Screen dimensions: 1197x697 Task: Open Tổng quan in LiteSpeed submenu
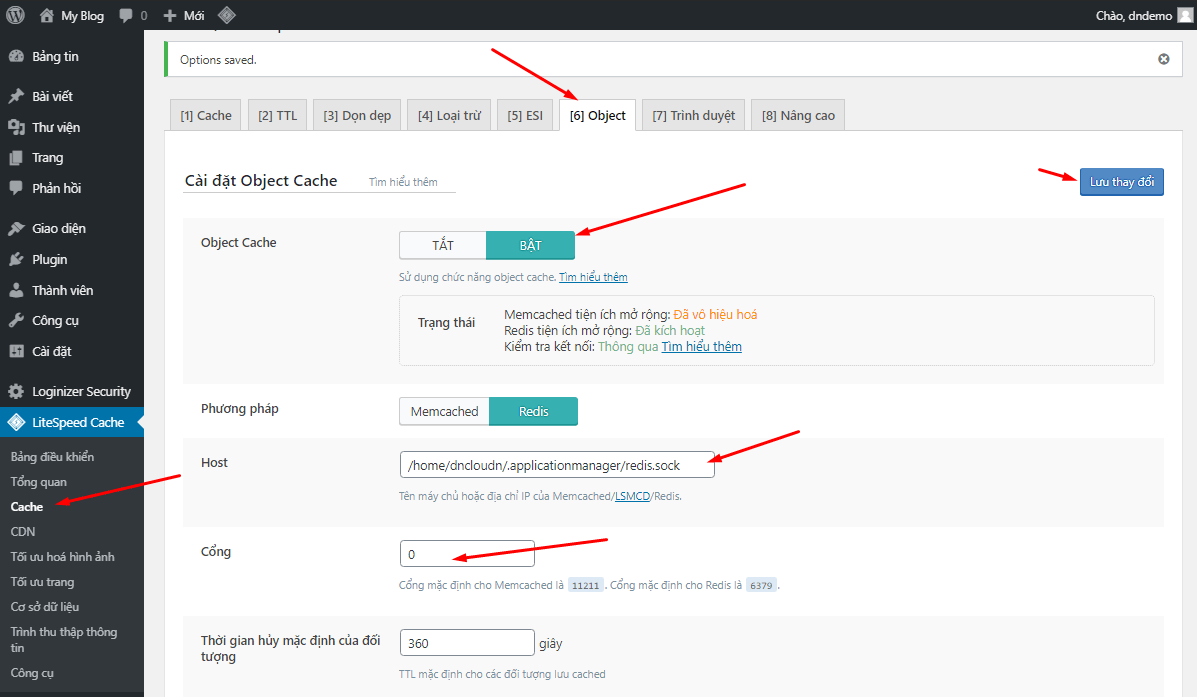pos(39,482)
